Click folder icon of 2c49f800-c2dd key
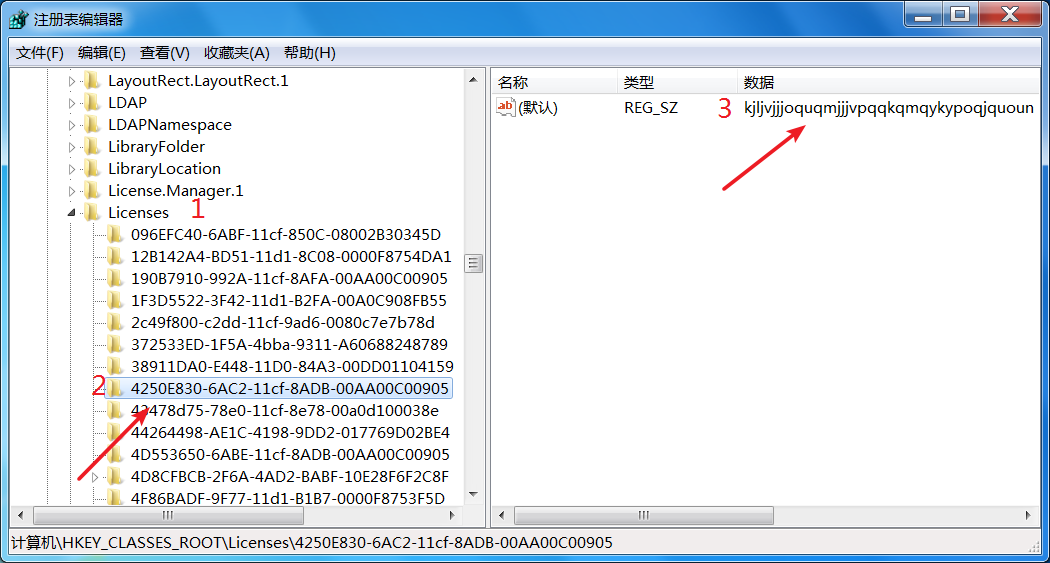The height and width of the screenshot is (563, 1050). click(x=115, y=323)
